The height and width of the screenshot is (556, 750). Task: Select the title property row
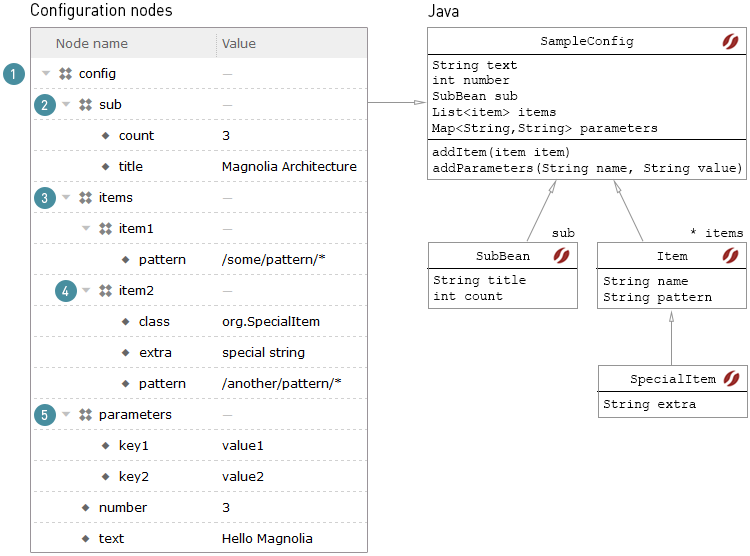click(200, 167)
